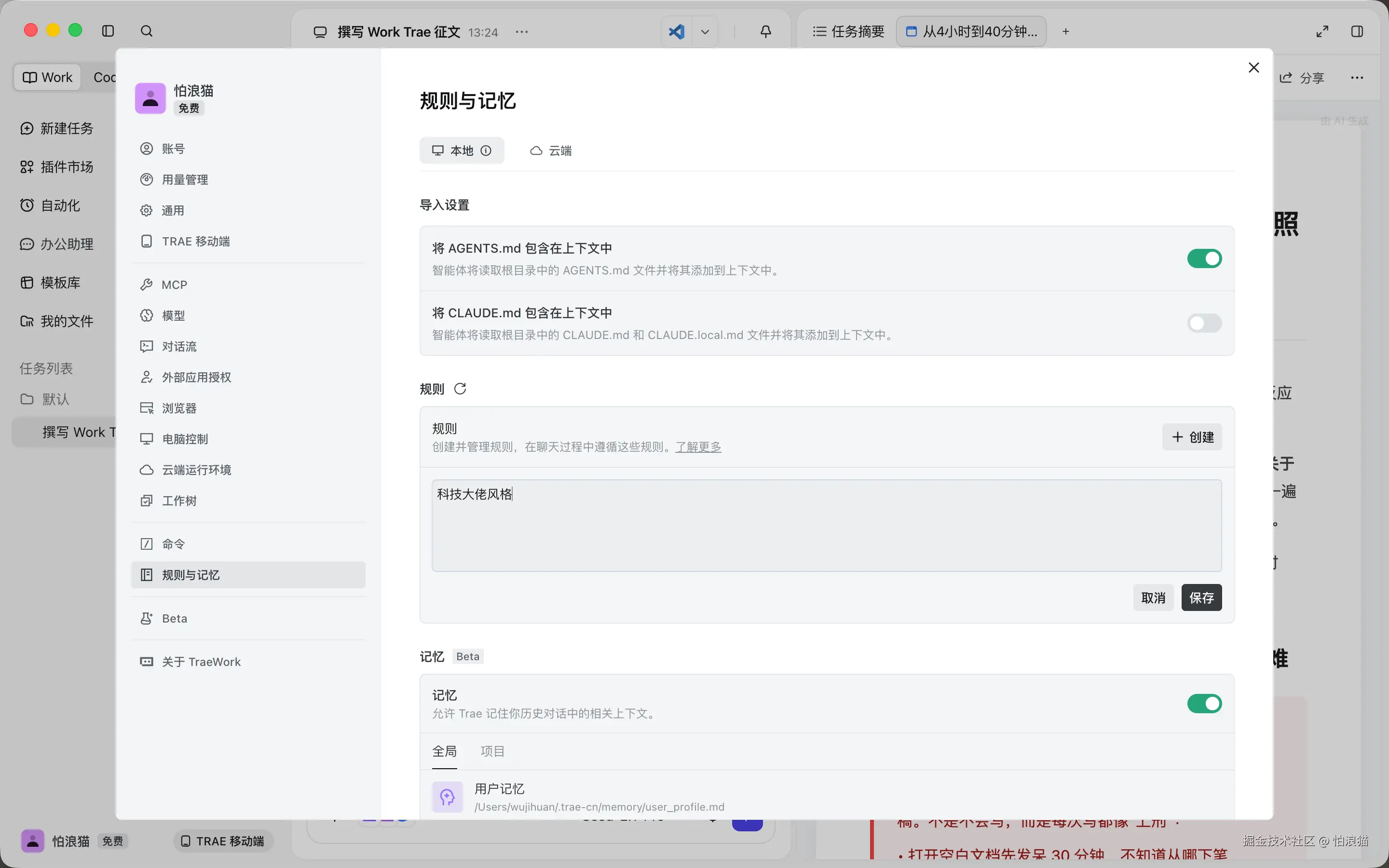Viewport: 1389px width, 868px height.
Task: Open TRAE 移动端 in settings sidebar
Action: coord(248,241)
